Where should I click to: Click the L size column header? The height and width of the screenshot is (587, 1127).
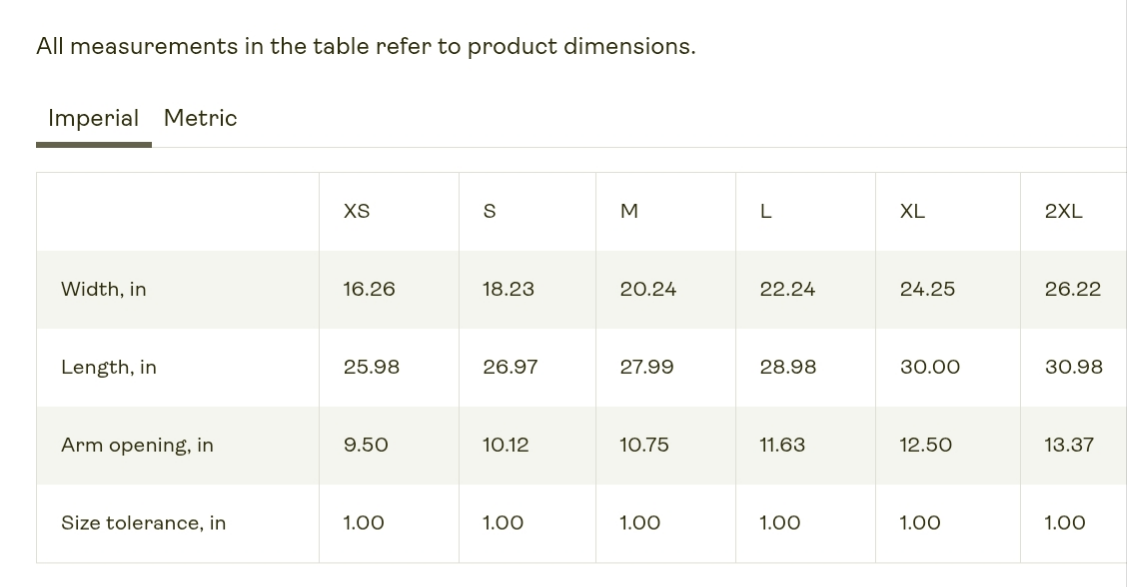click(x=765, y=211)
